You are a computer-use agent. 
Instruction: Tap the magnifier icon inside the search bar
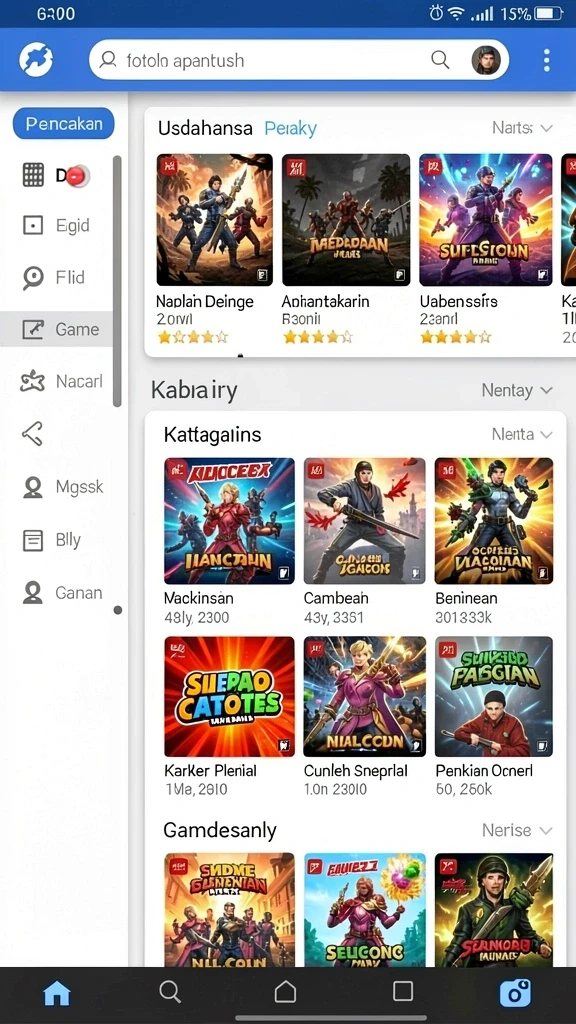[x=440, y=60]
